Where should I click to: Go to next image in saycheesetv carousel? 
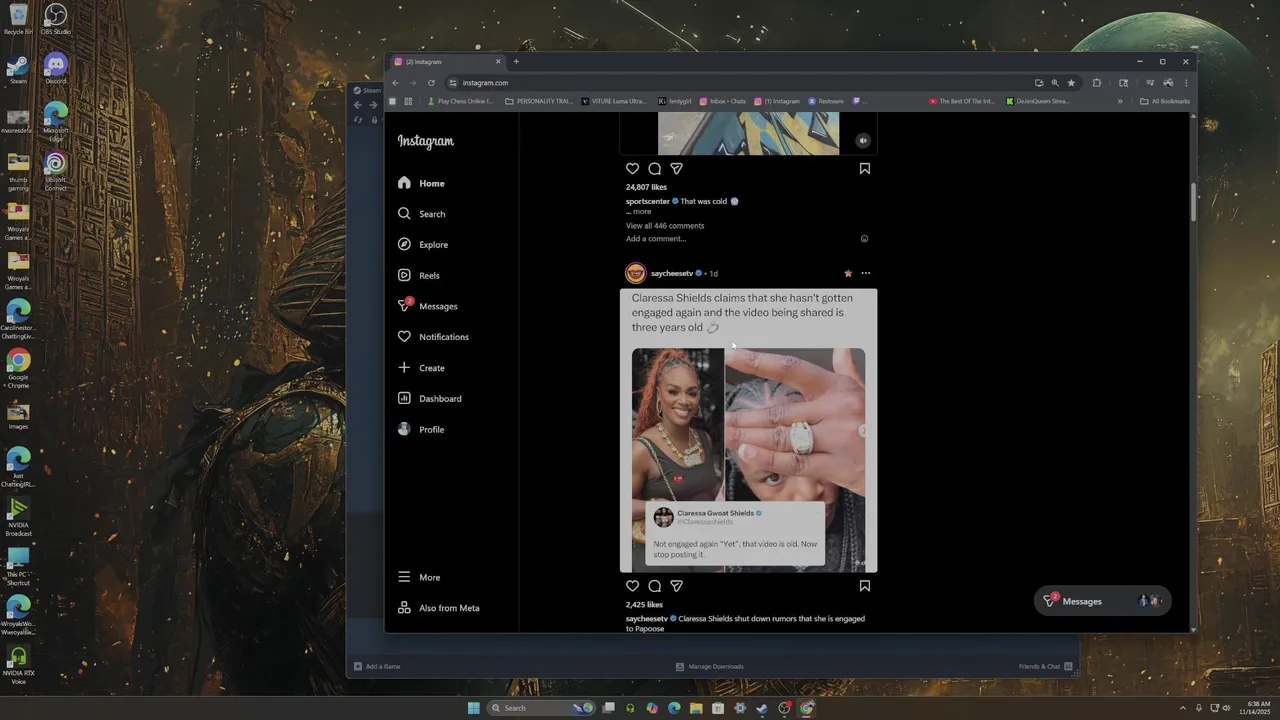coord(864,431)
